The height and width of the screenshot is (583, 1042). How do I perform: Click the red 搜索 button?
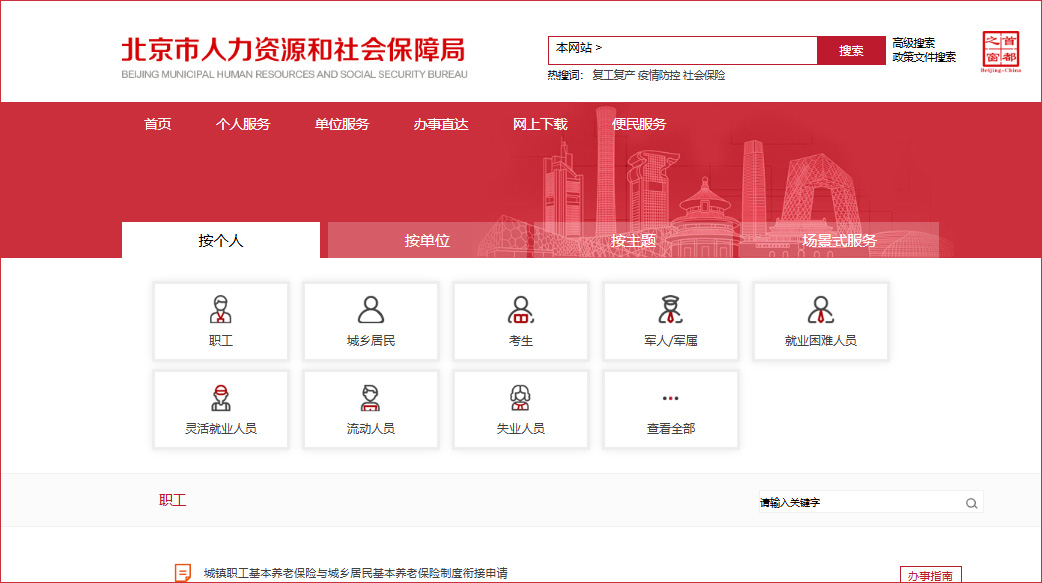point(851,51)
